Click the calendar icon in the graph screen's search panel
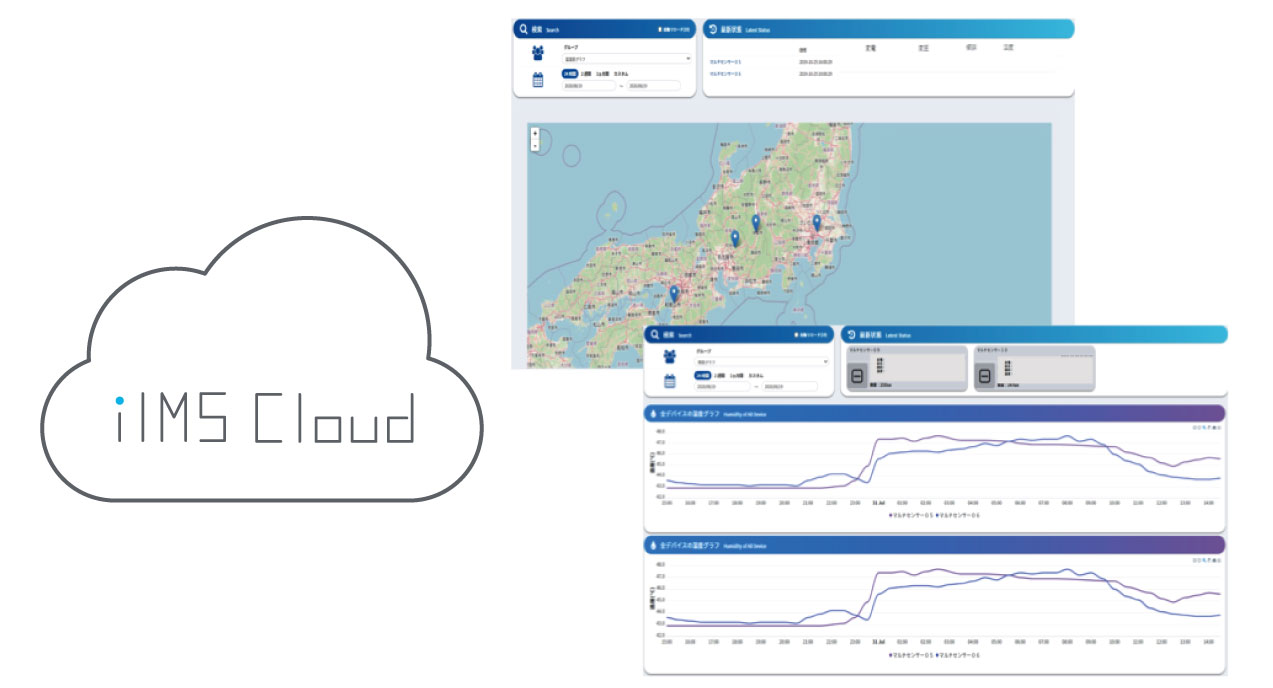The height and width of the screenshot is (688, 1273). click(x=669, y=381)
